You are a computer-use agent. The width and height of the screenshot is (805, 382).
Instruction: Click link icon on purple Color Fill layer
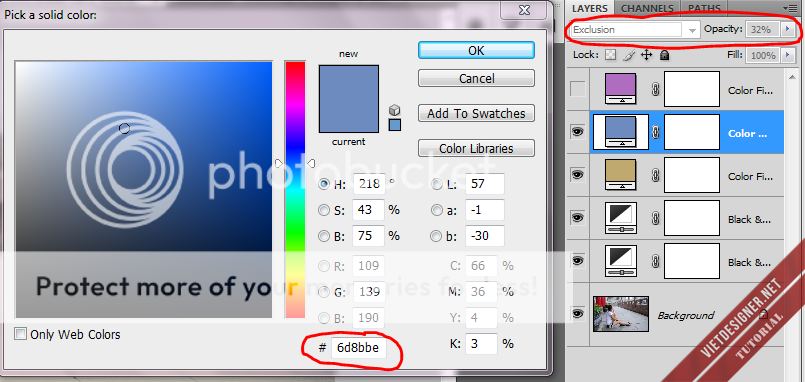(655, 90)
